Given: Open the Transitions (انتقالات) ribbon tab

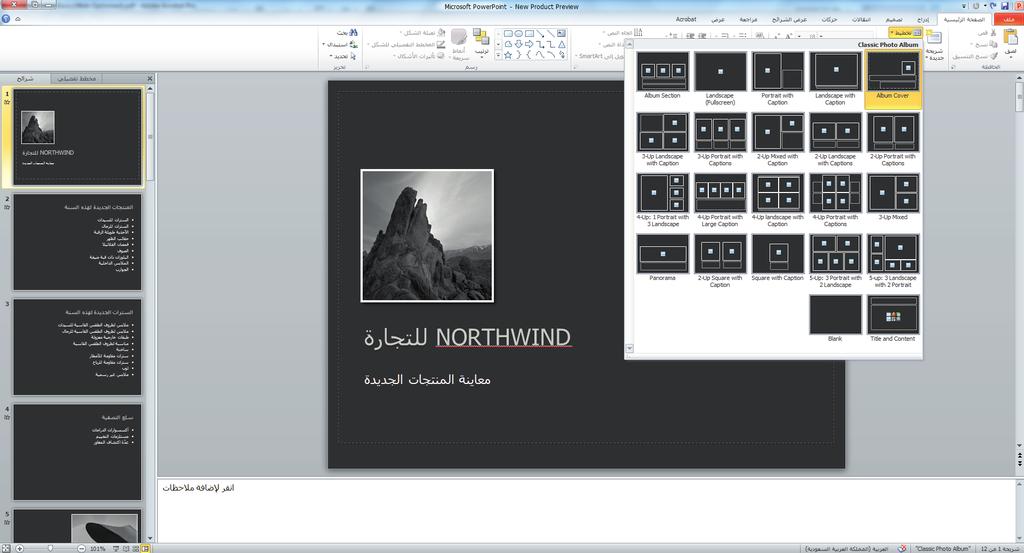Looking at the screenshot, I should 861,20.
